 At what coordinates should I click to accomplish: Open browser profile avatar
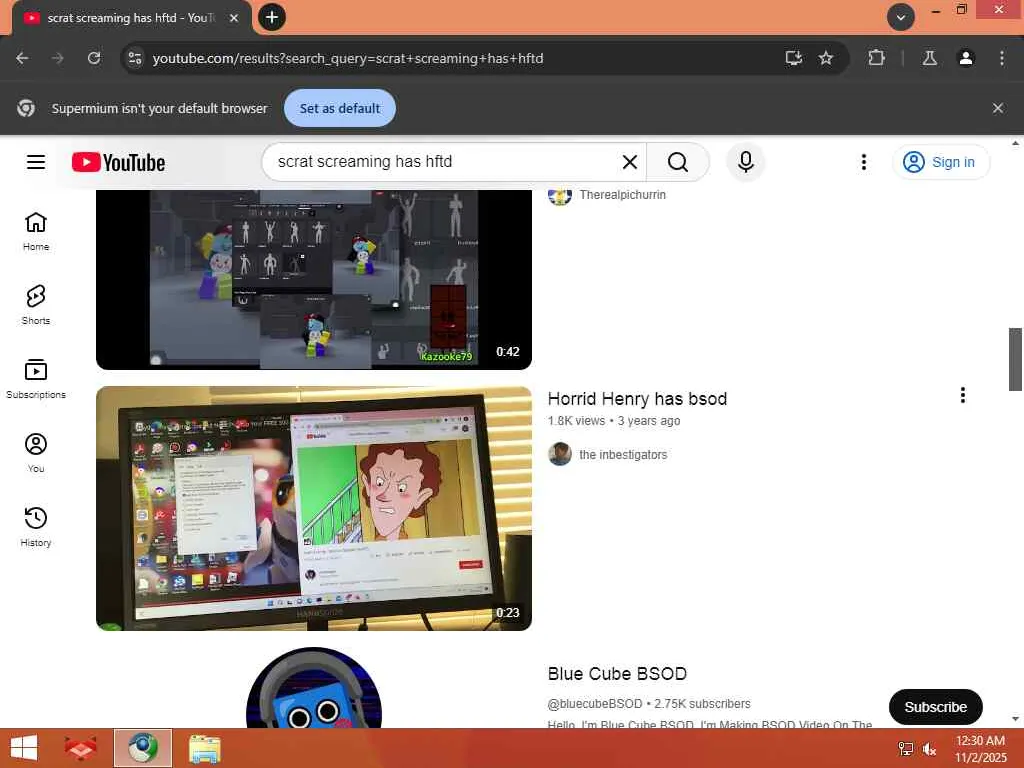[966, 58]
